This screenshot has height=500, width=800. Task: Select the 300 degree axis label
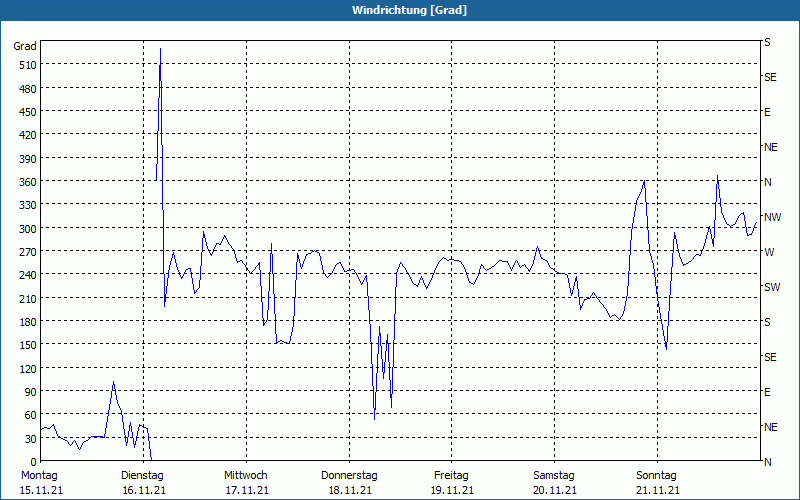click(x=28, y=229)
